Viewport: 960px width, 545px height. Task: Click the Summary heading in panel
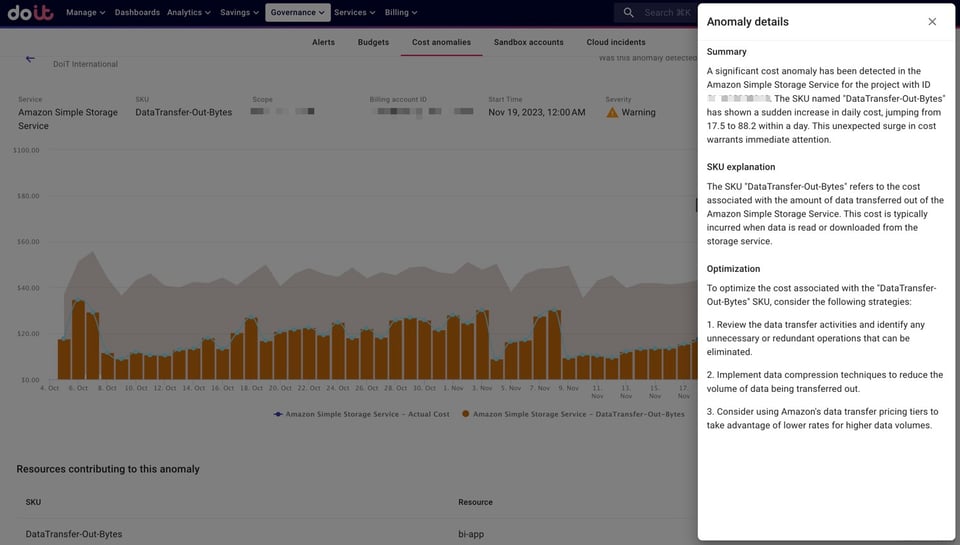point(726,52)
